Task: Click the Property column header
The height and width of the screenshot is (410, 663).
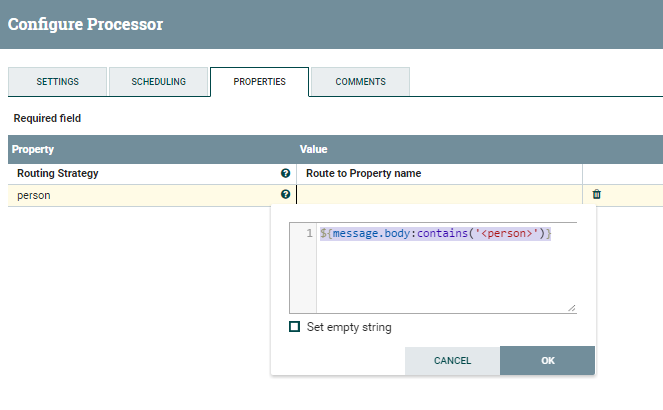Action: pos(33,149)
